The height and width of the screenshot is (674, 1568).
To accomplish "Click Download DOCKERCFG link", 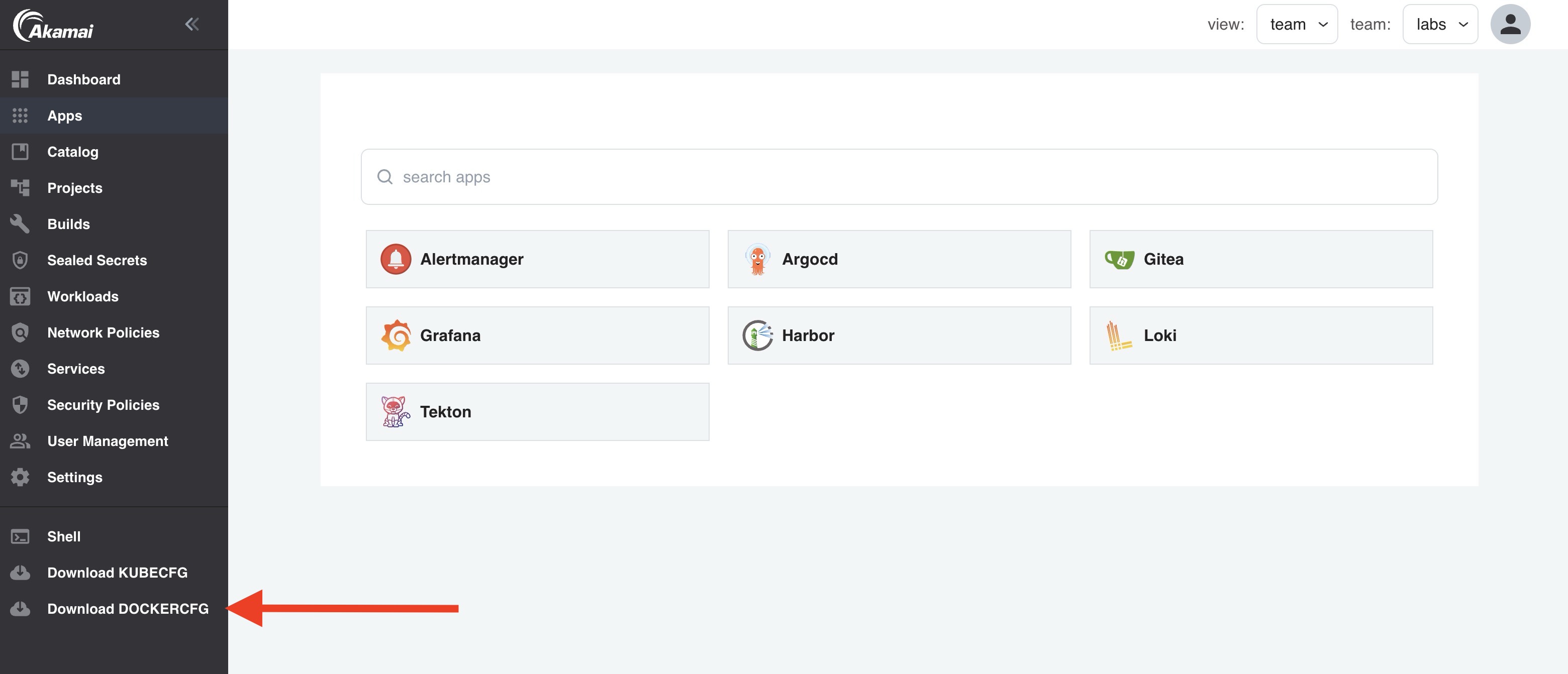I will click(x=114, y=609).
